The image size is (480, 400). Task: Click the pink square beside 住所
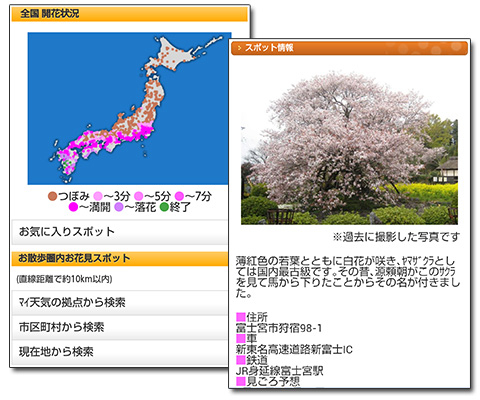click(x=241, y=317)
